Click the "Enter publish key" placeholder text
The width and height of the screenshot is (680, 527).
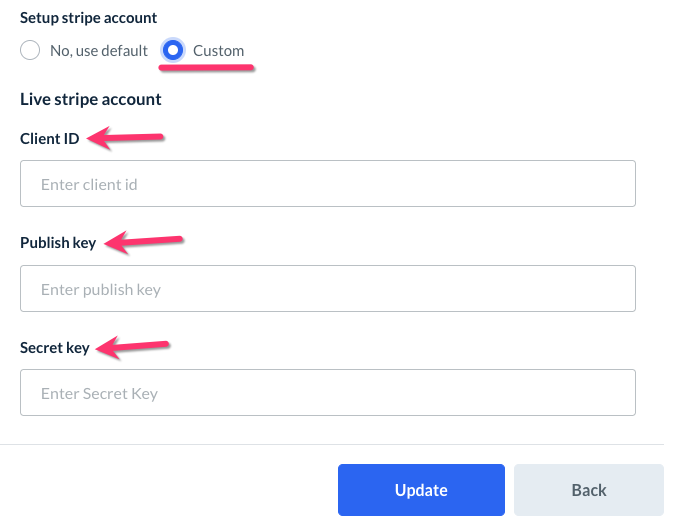point(101,289)
